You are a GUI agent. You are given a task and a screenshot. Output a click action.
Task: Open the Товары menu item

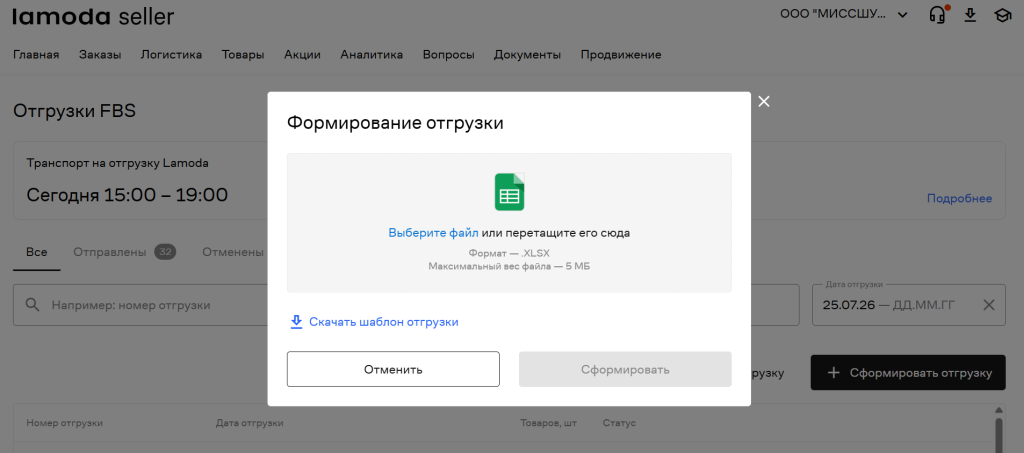(x=243, y=55)
